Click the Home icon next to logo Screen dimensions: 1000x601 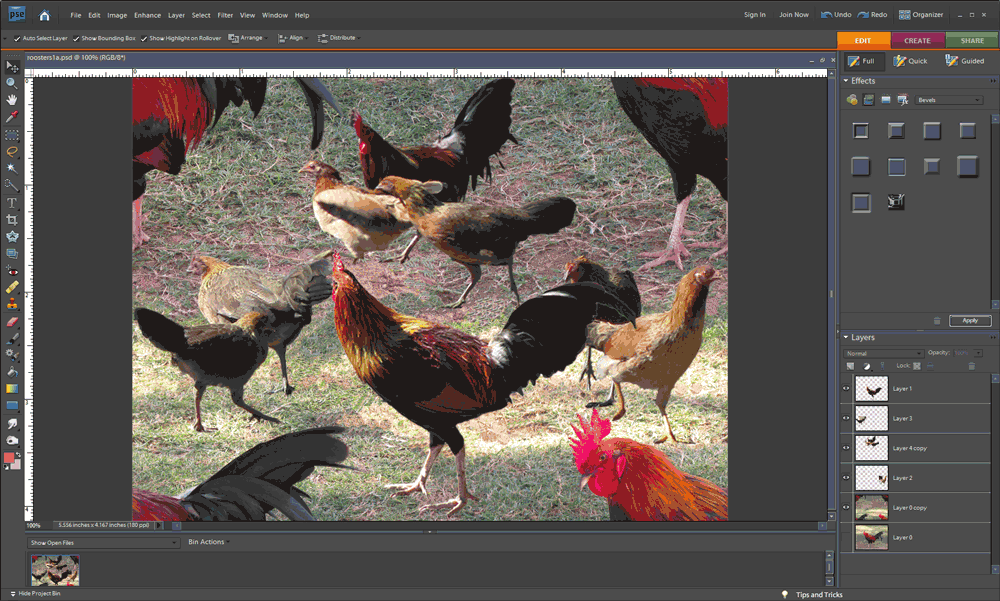44,15
